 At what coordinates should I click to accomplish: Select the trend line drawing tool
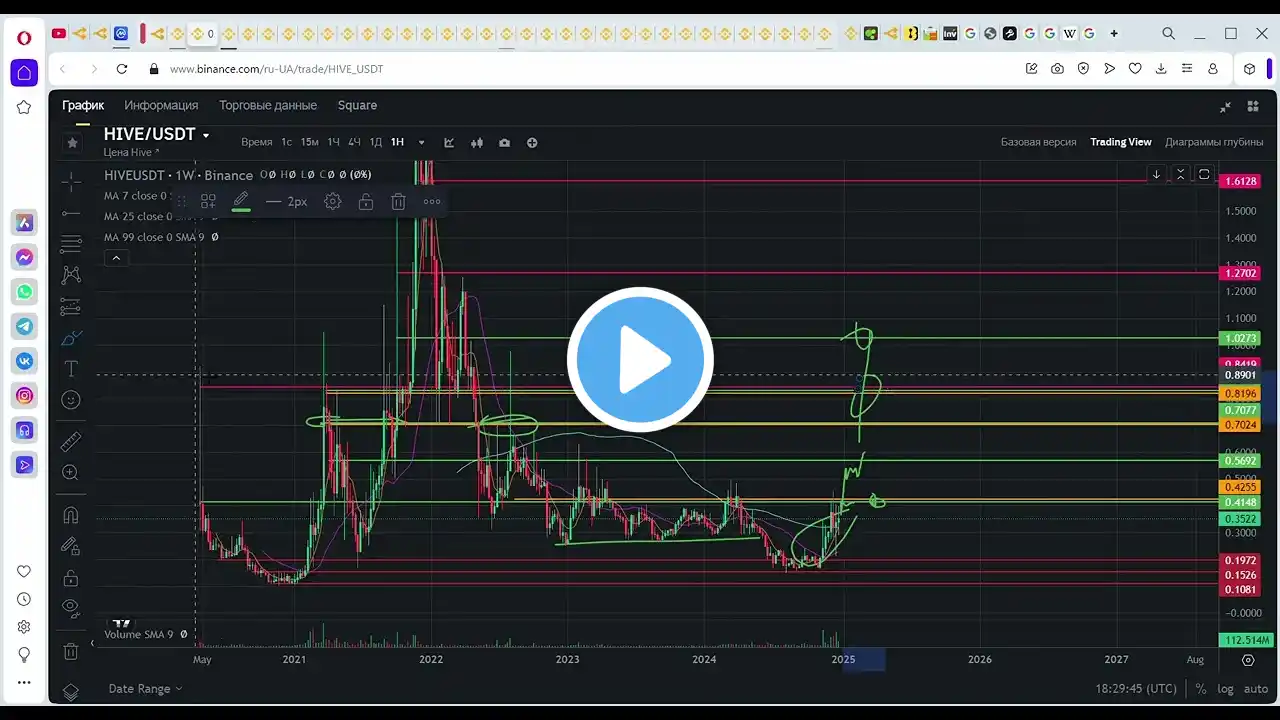point(71,212)
